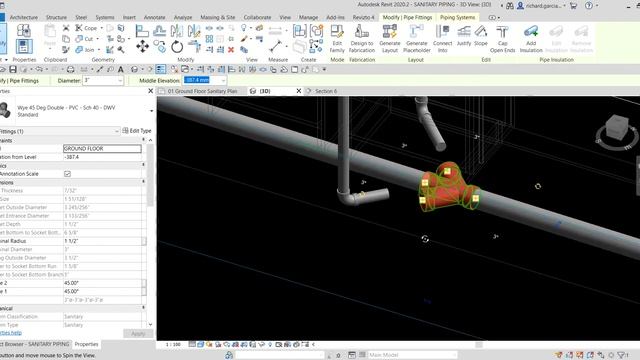Screen dimensions: 640x360
Task: Toggle the Annotation Scale checkbox
Action: 67,174
